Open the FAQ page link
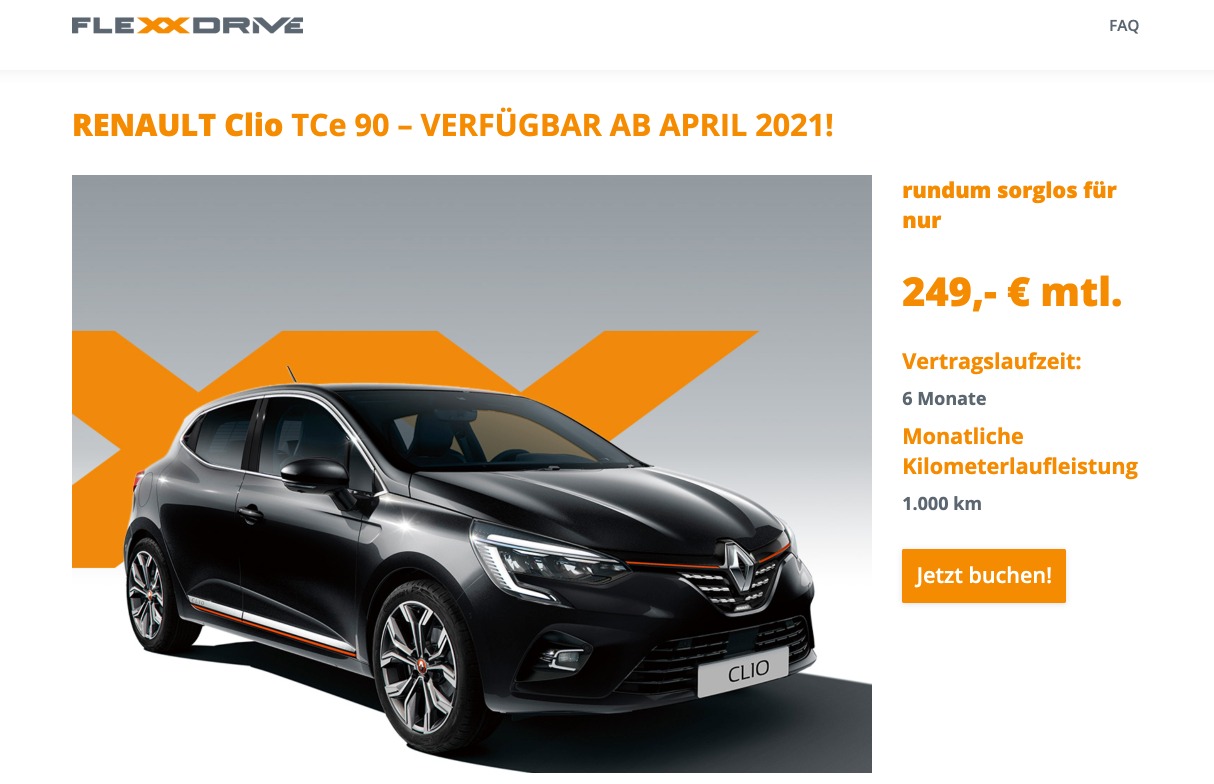Viewport: 1214px width, 784px height. 1124,25
